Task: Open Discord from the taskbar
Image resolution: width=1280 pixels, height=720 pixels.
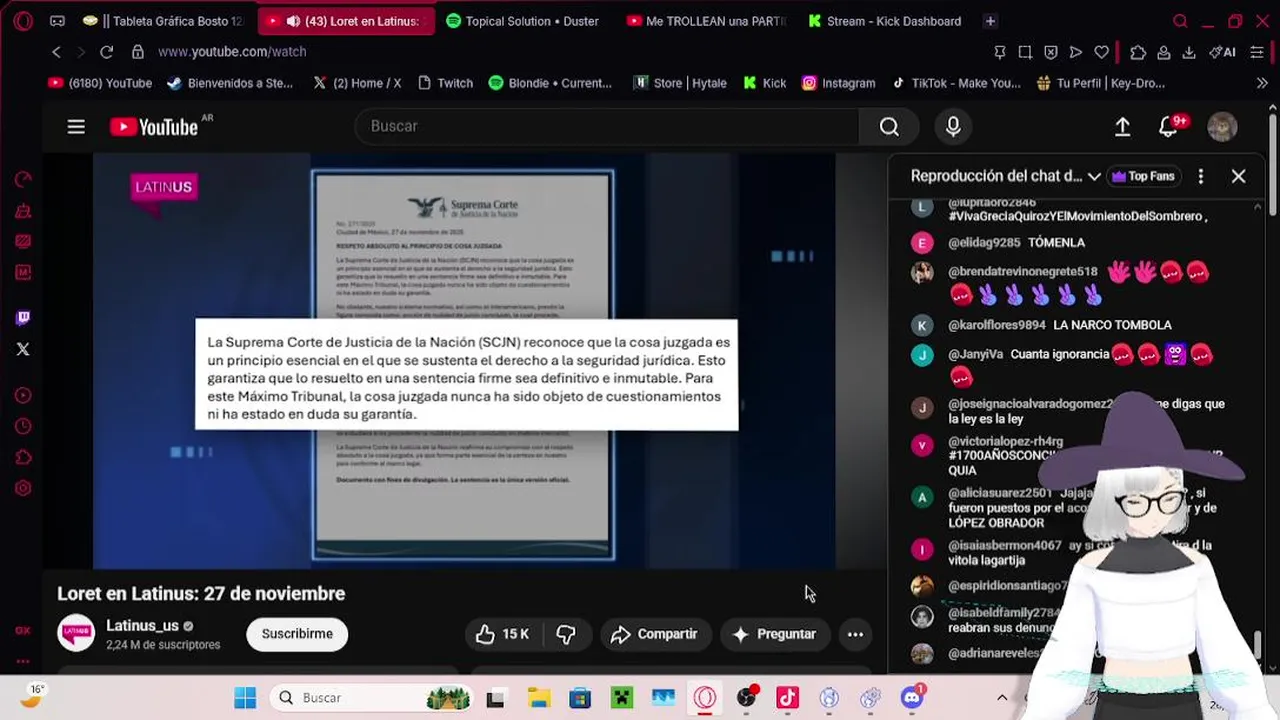Action: coord(911,697)
